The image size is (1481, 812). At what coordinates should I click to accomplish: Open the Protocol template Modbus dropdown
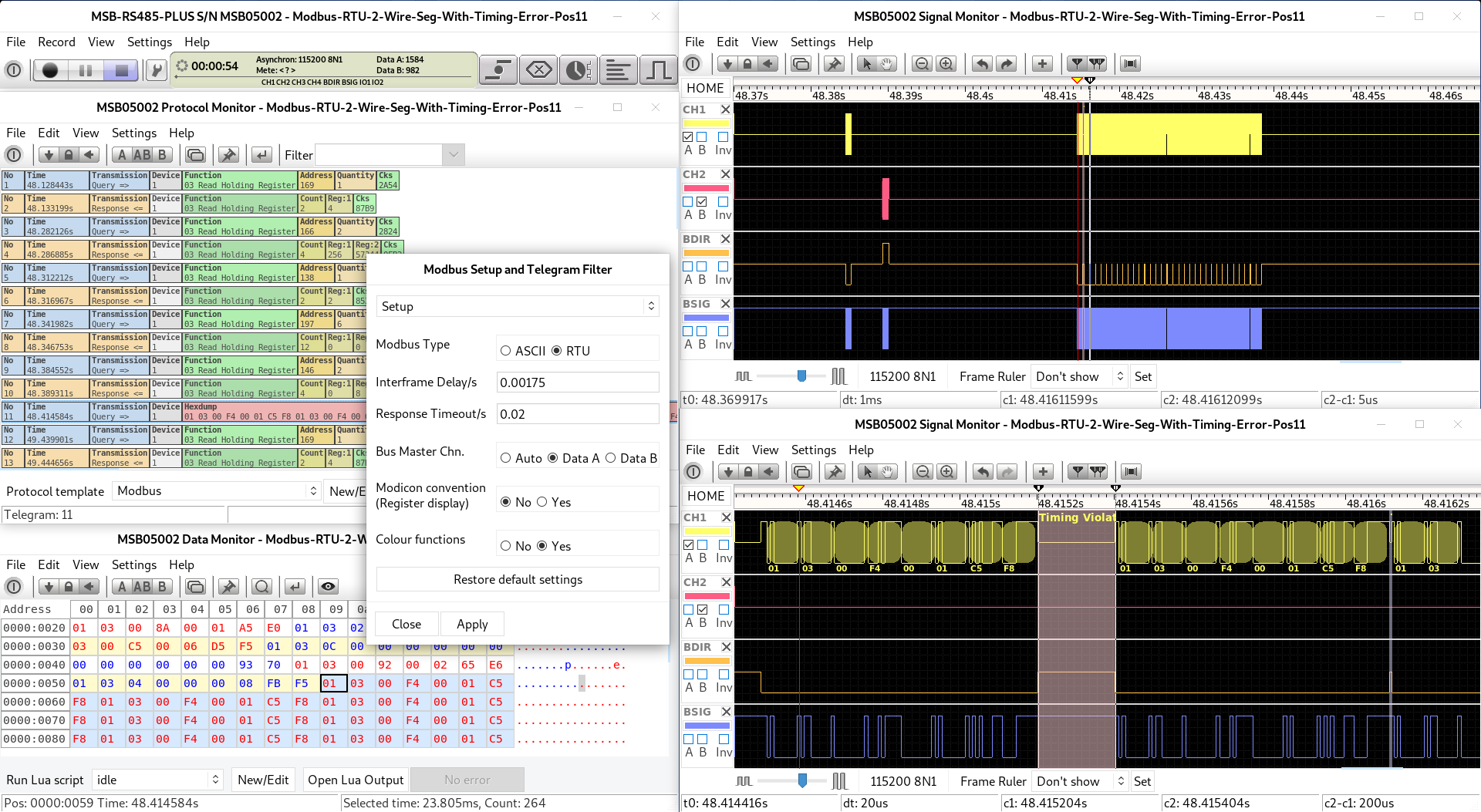pos(217,491)
